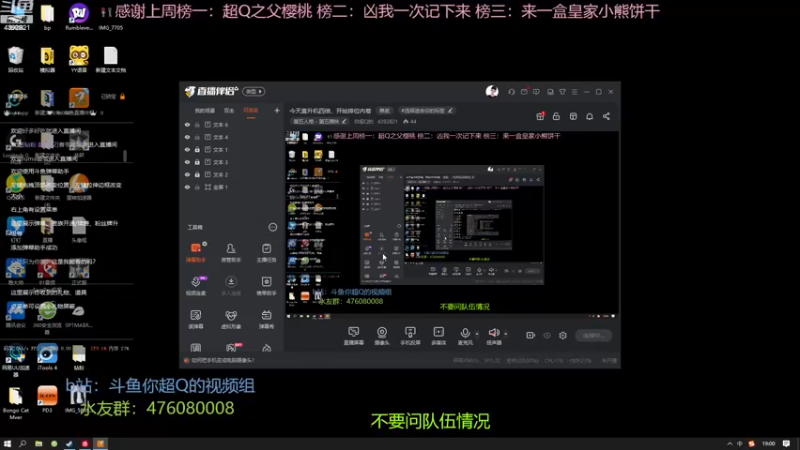The height and width of the screenshot is (450, 800).
Task: Open the mail messages icon in title bar
Action: click(x=524, y=92)
